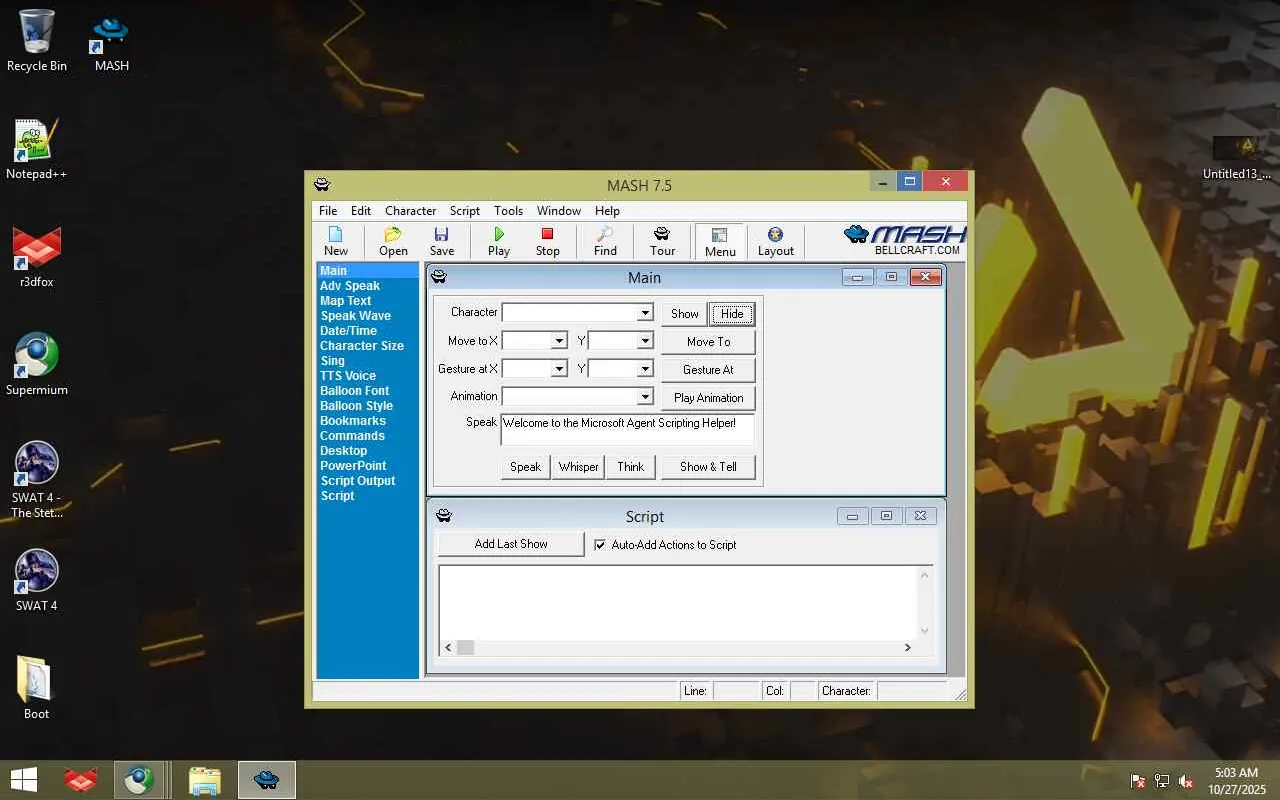
Task: Click the muted volume tray icon
Action: point(1186,781)
